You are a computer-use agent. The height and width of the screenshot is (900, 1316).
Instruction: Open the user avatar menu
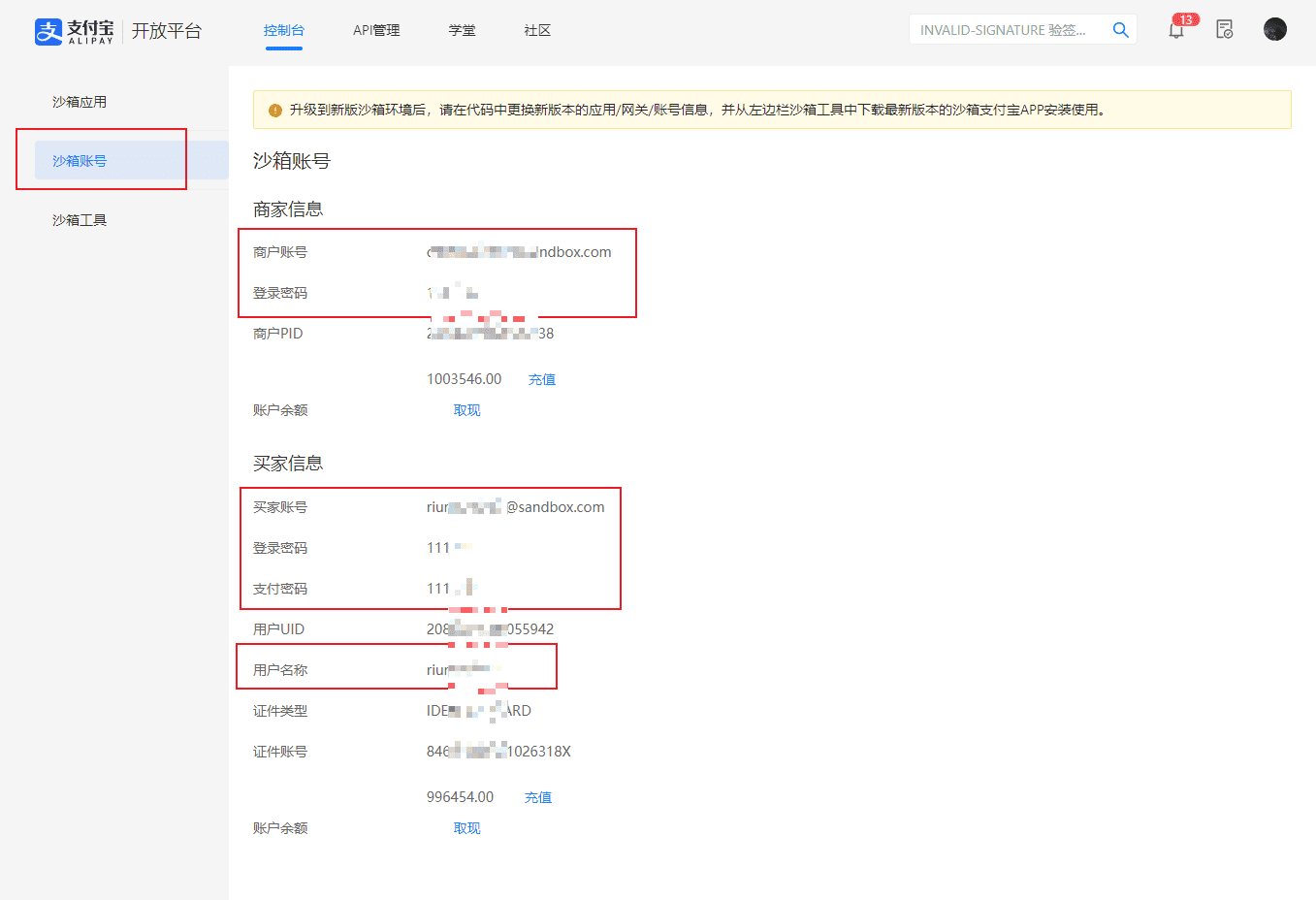[x=1275, y=29]
